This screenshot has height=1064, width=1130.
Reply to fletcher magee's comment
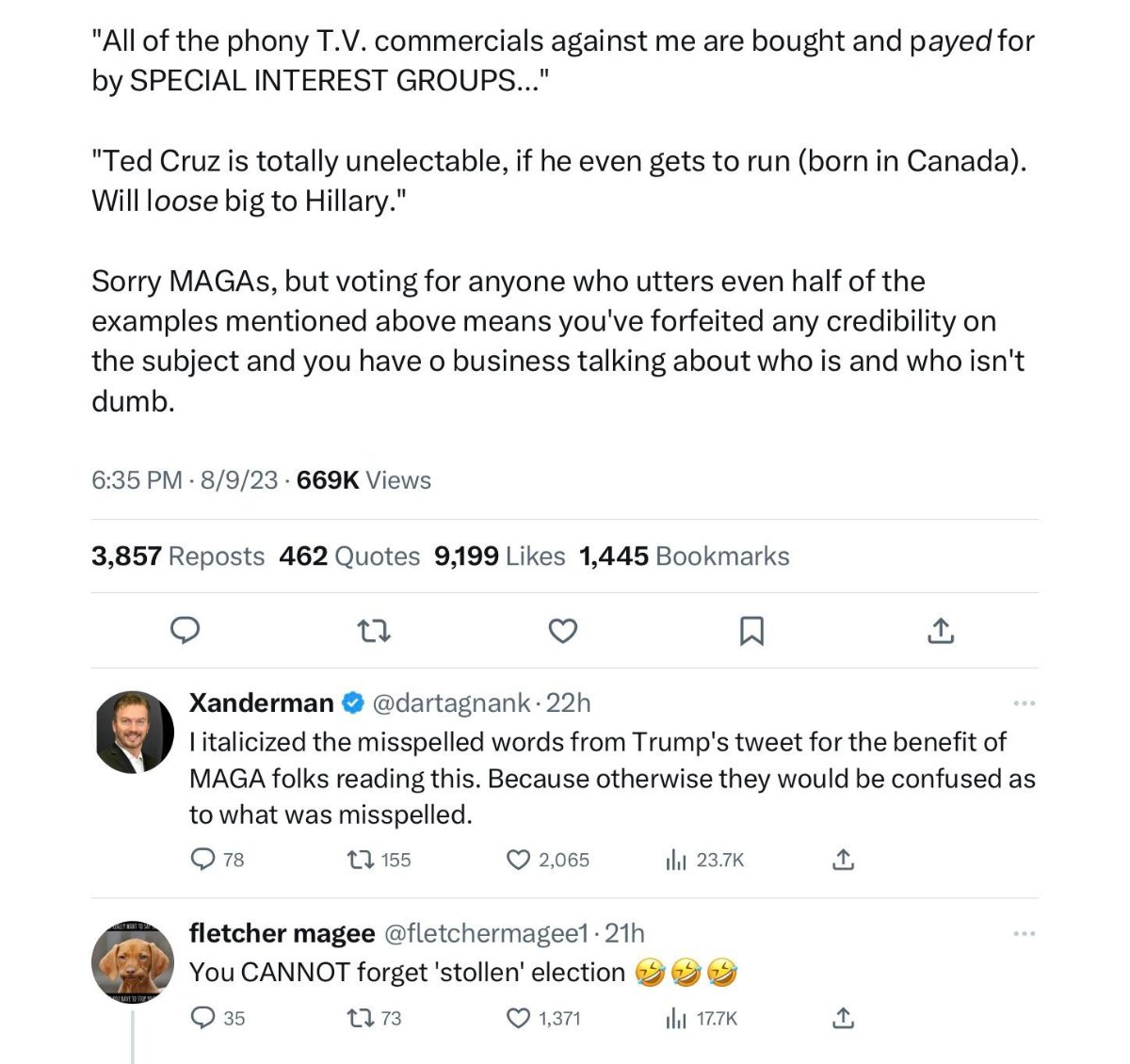click(x=203, y=1018)
